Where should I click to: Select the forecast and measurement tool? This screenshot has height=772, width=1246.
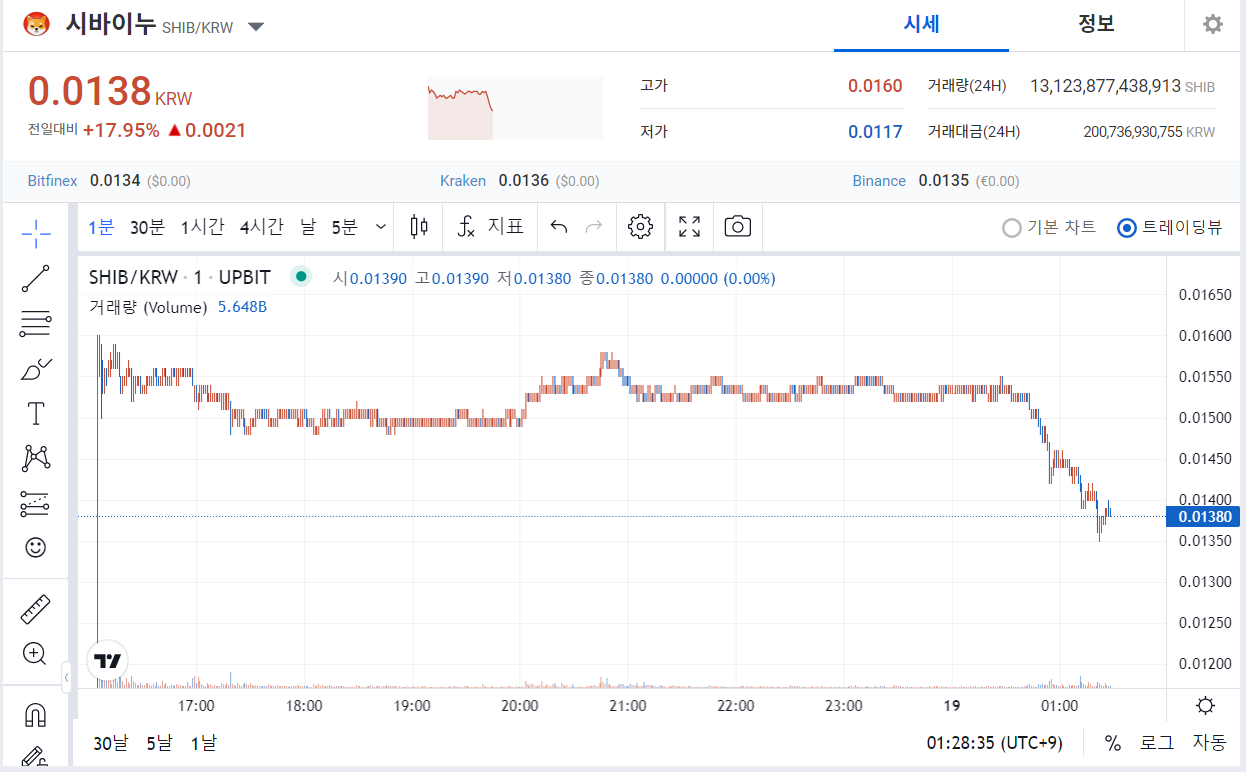(36, 503)
